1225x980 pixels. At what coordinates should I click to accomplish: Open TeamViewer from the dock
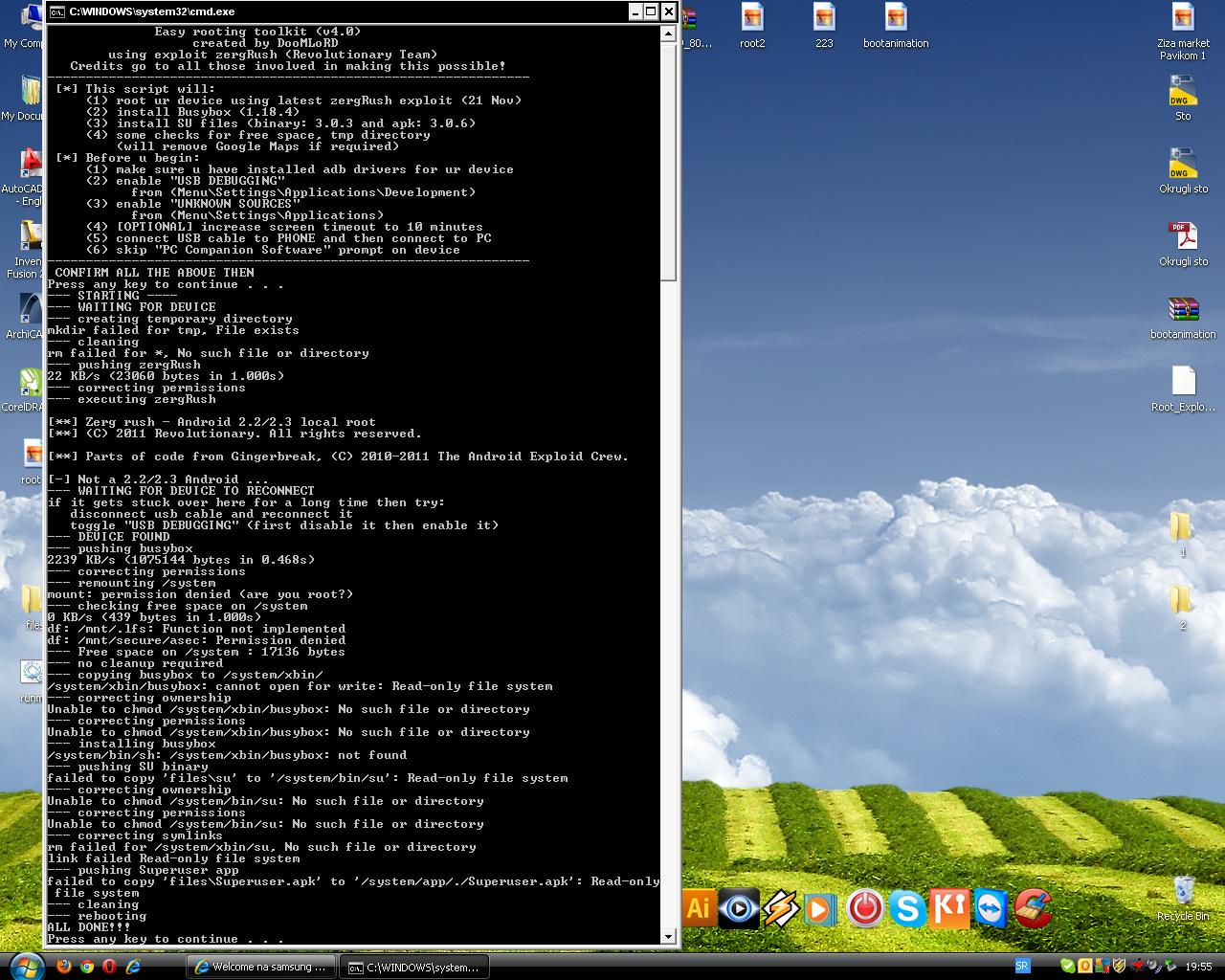click(991, 907)
